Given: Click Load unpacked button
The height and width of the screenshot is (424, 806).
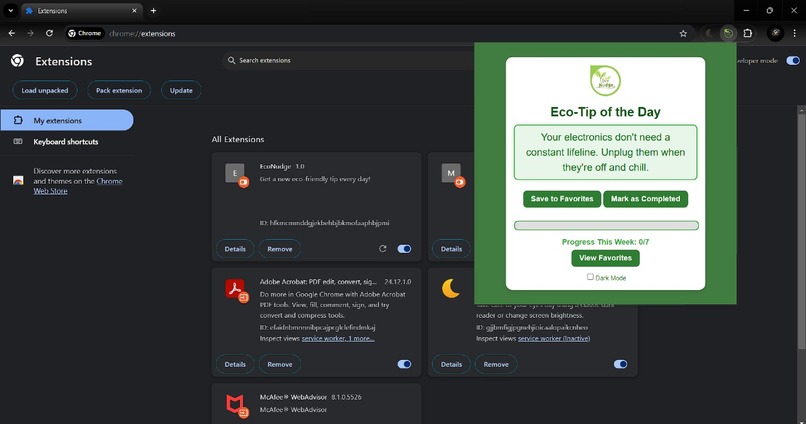Looking at the screenshot, I should point(45,90).
